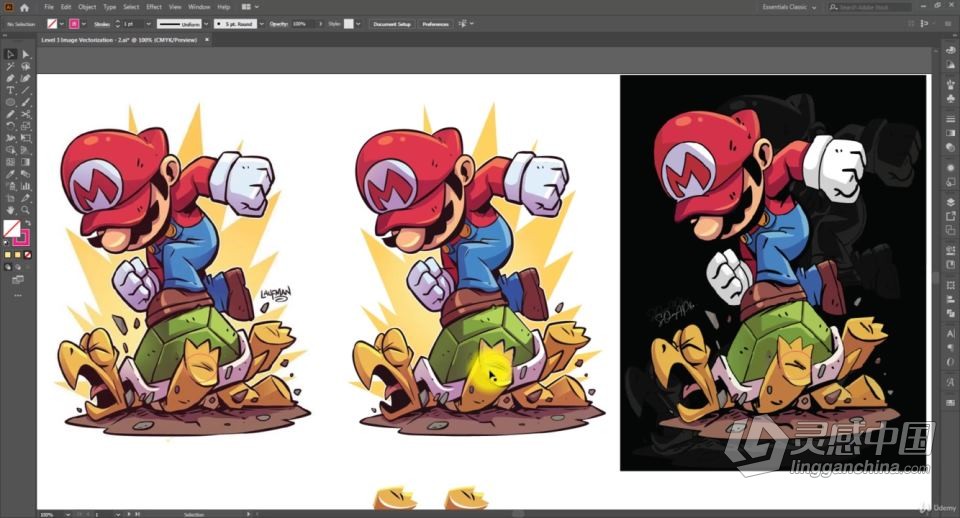Open the Layers panel icon

pyautogui.click(x=950, y=202)
